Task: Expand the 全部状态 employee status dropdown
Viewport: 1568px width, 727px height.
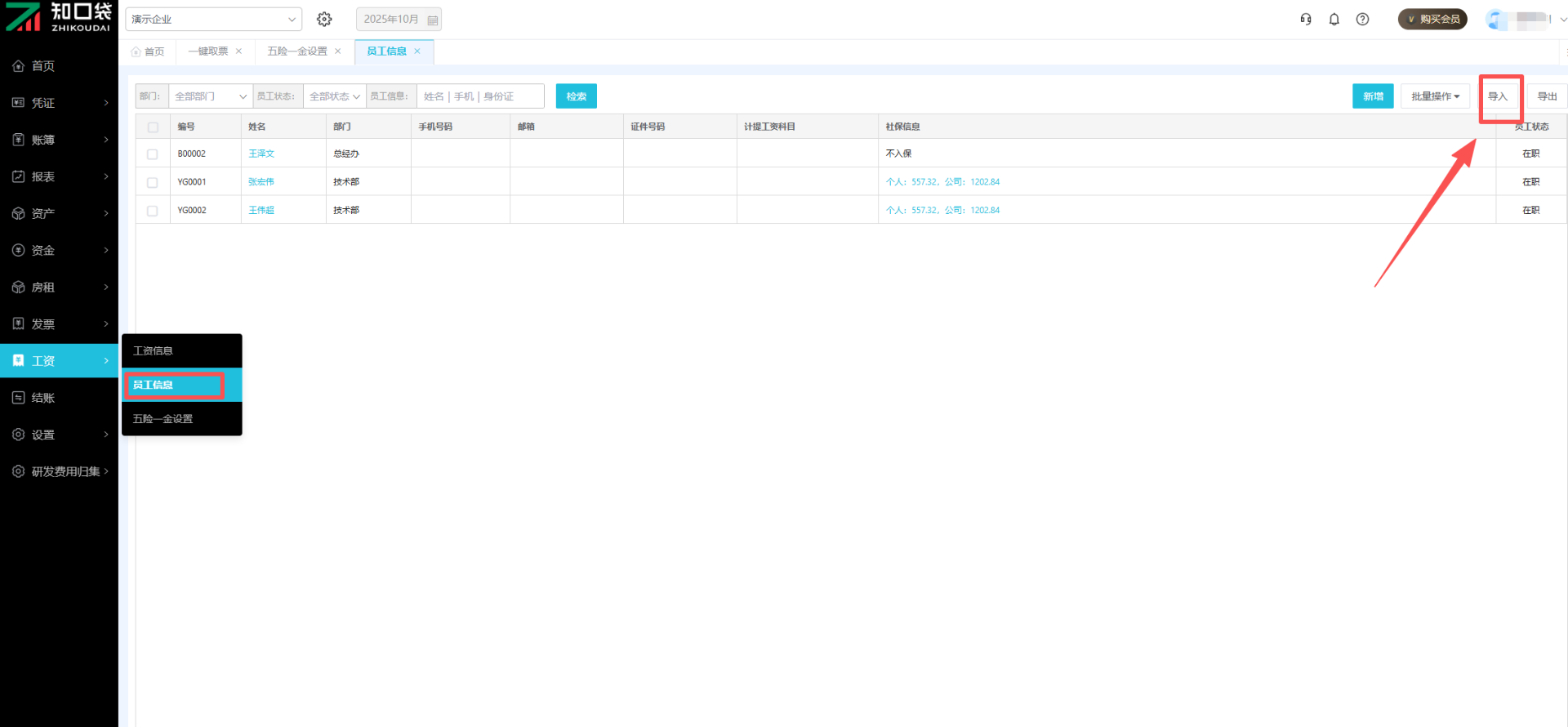Action: (334, 96)
